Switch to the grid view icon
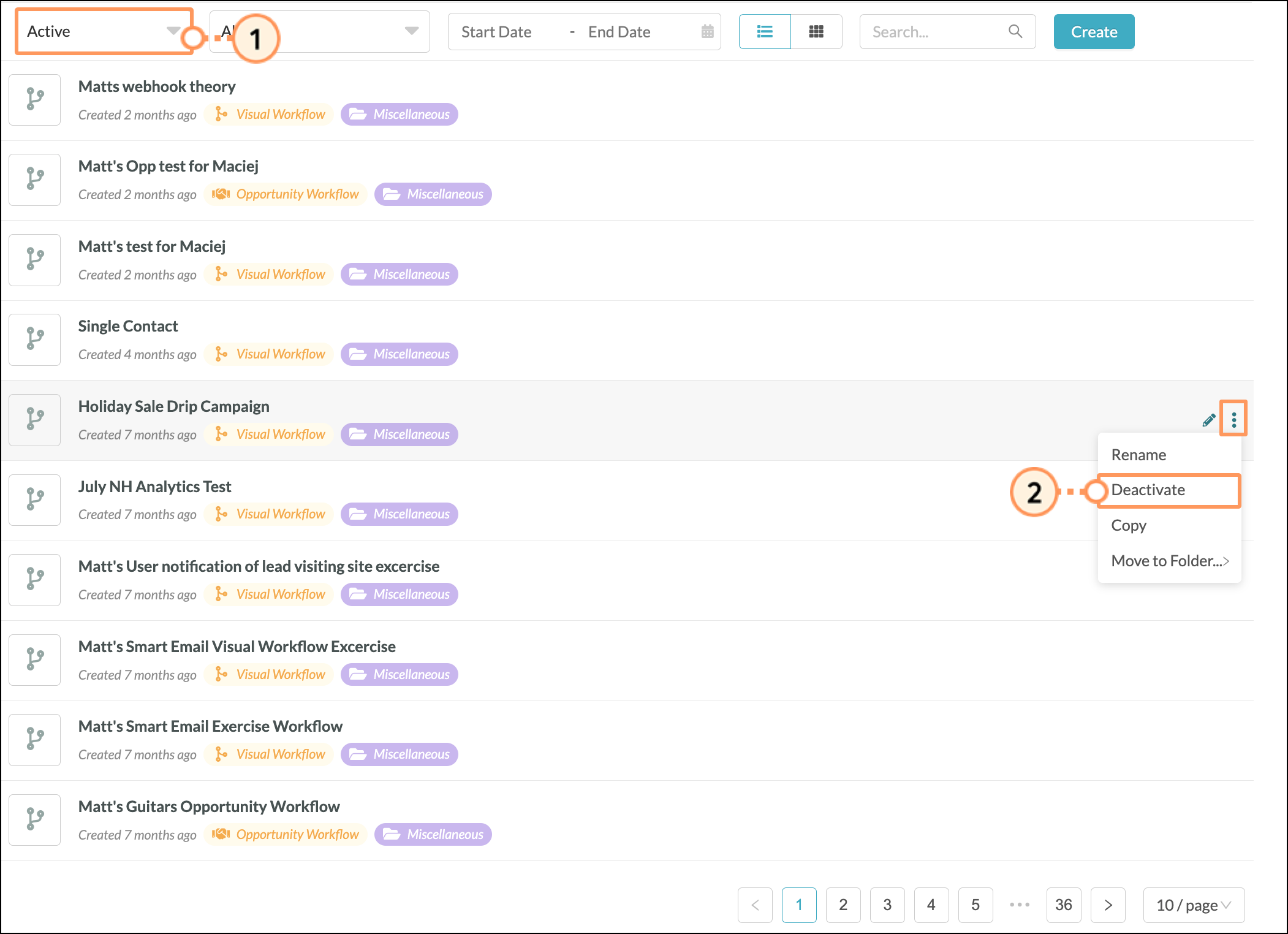This screenshot has width=1288, height=934. pyautogui.click(x=816, y=32)
